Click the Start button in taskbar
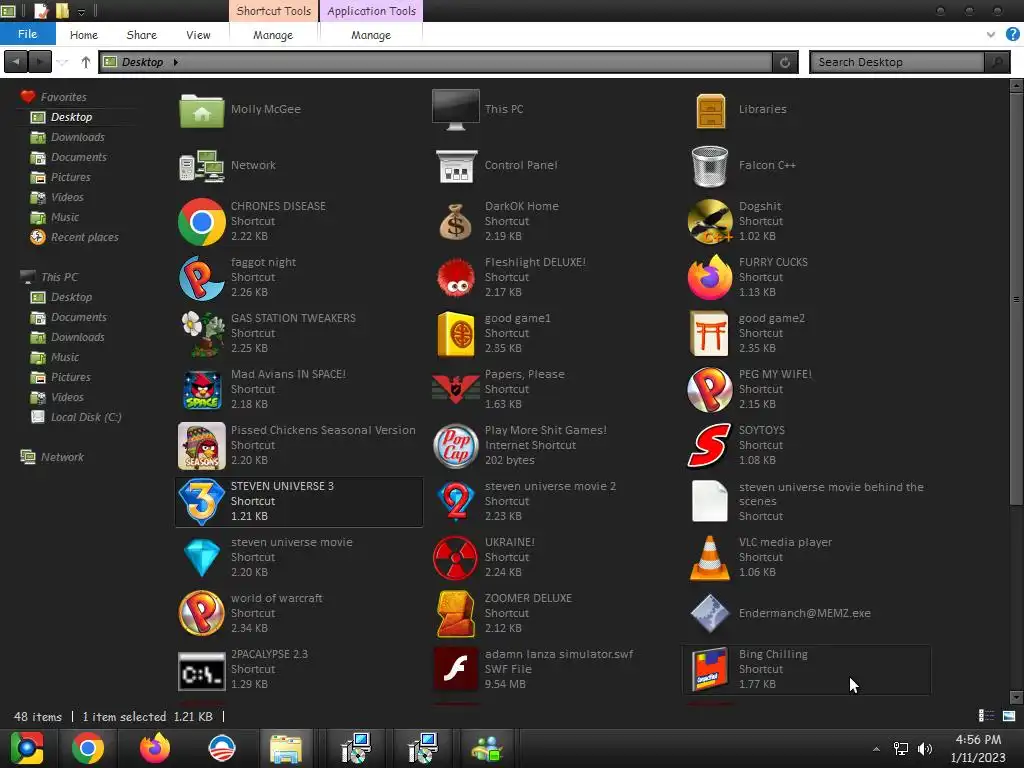 [27, 748]
